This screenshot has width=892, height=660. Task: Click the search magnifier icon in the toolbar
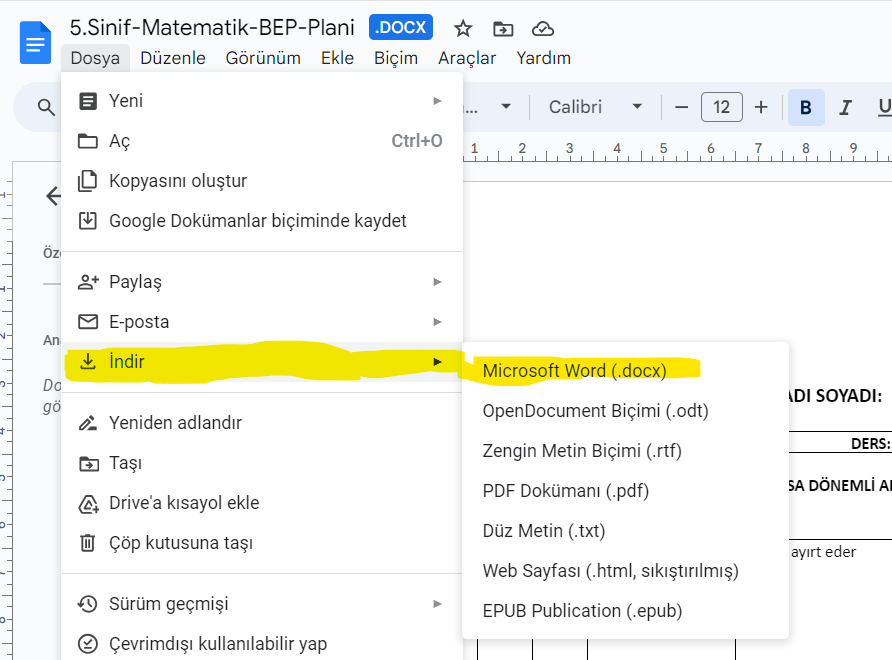click(46, 107)
